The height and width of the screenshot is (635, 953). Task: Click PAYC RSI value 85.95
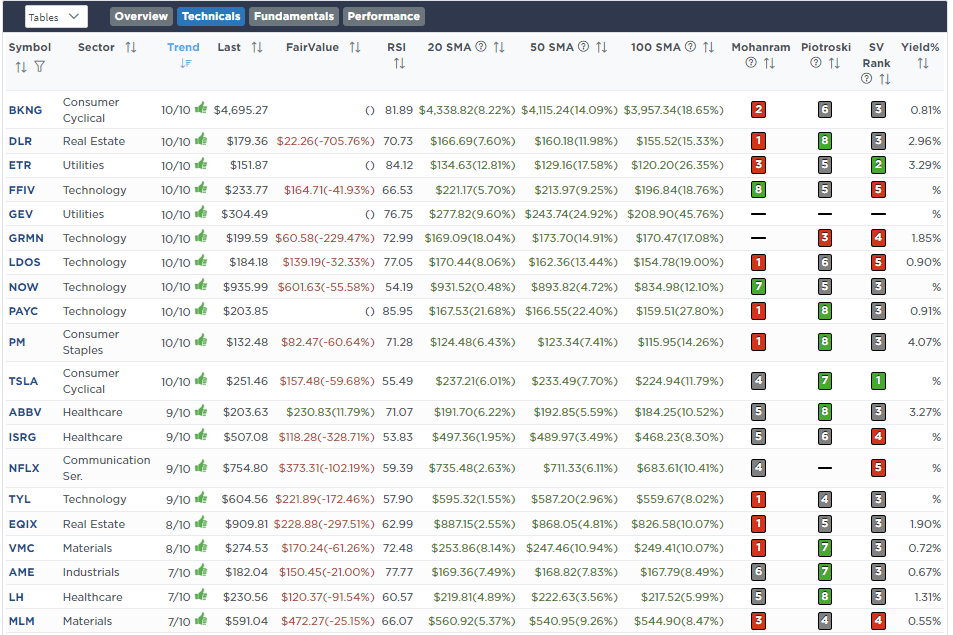click(x=397, y=311)
